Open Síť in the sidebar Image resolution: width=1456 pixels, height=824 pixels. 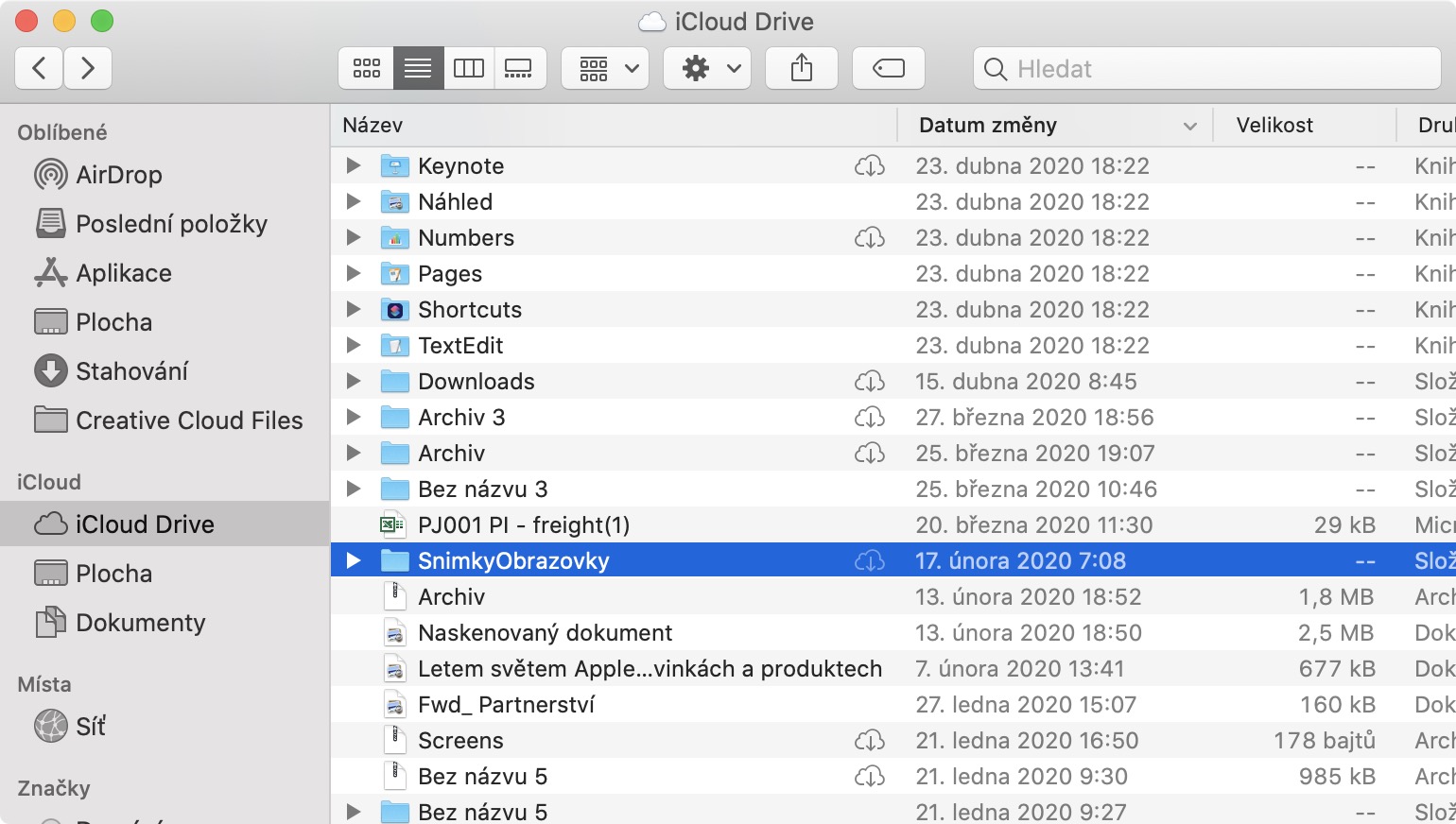(x=165, y=727)
